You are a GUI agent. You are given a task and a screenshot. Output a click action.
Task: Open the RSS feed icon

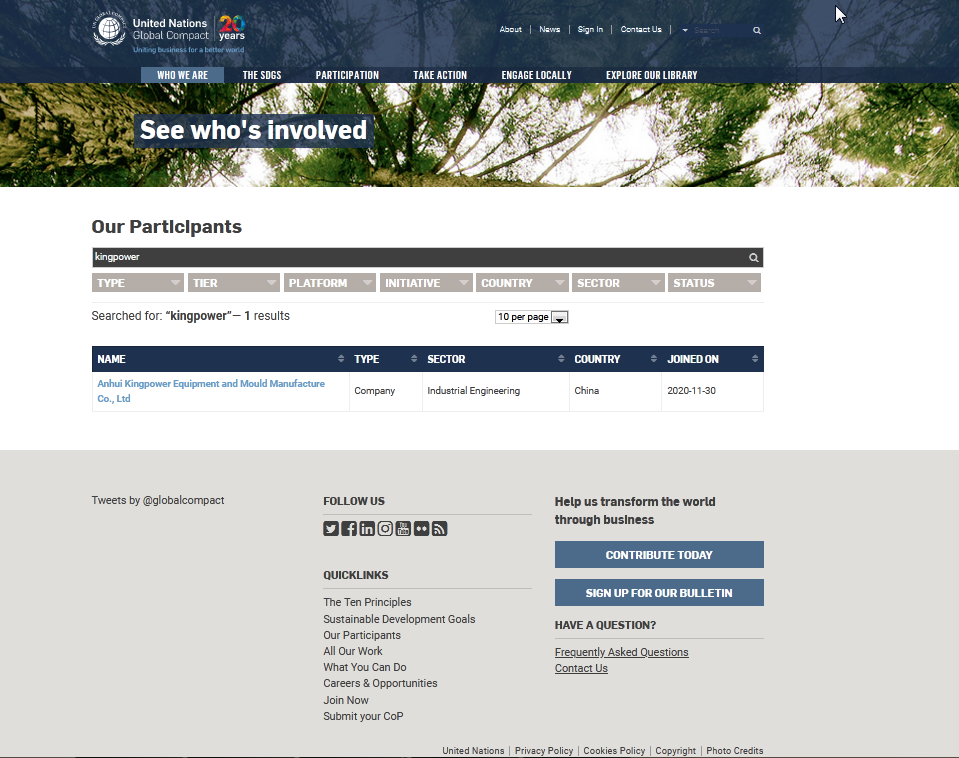(439, 529)
